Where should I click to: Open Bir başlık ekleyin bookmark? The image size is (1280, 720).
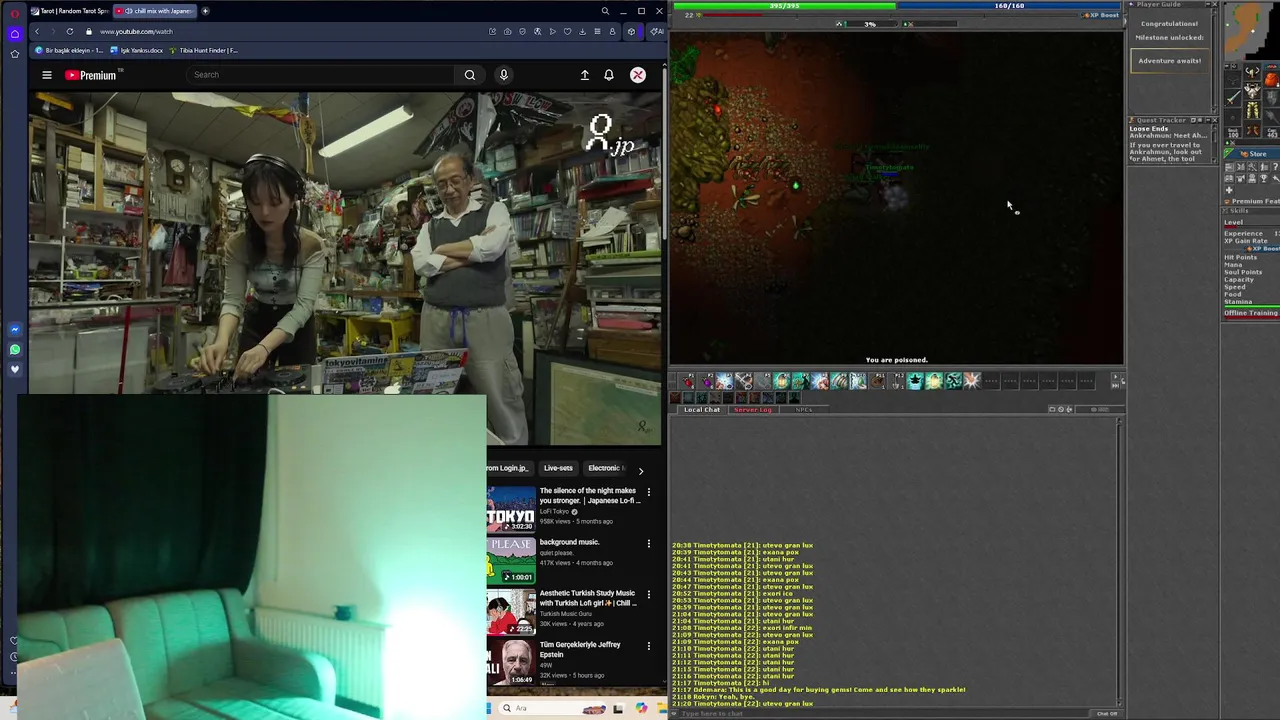[69, 50]
